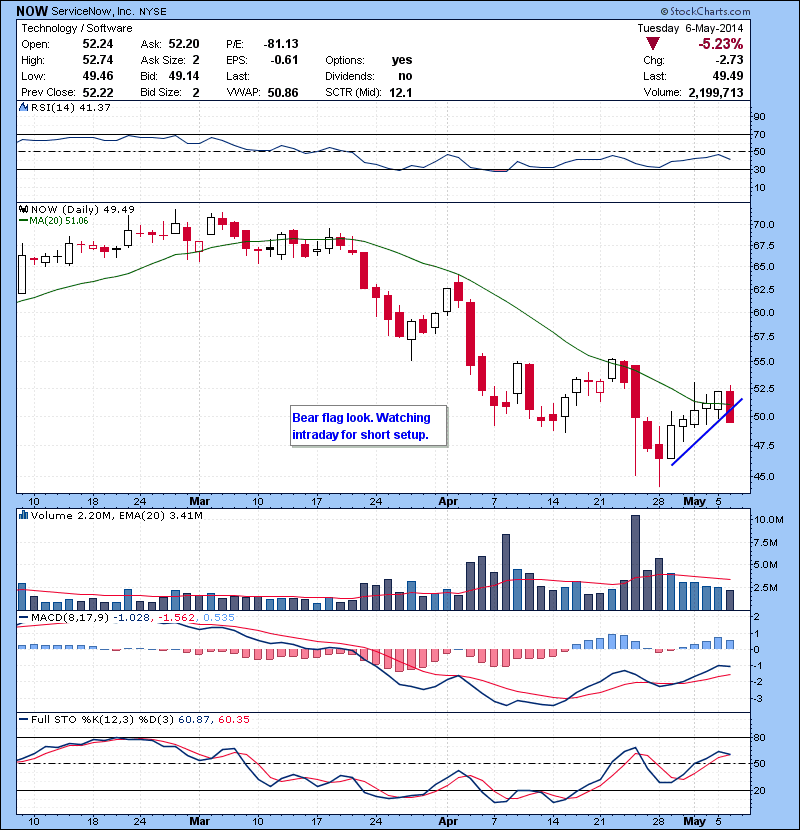
Task: Select the Ask price 52.20
Action: coord(184,43)
